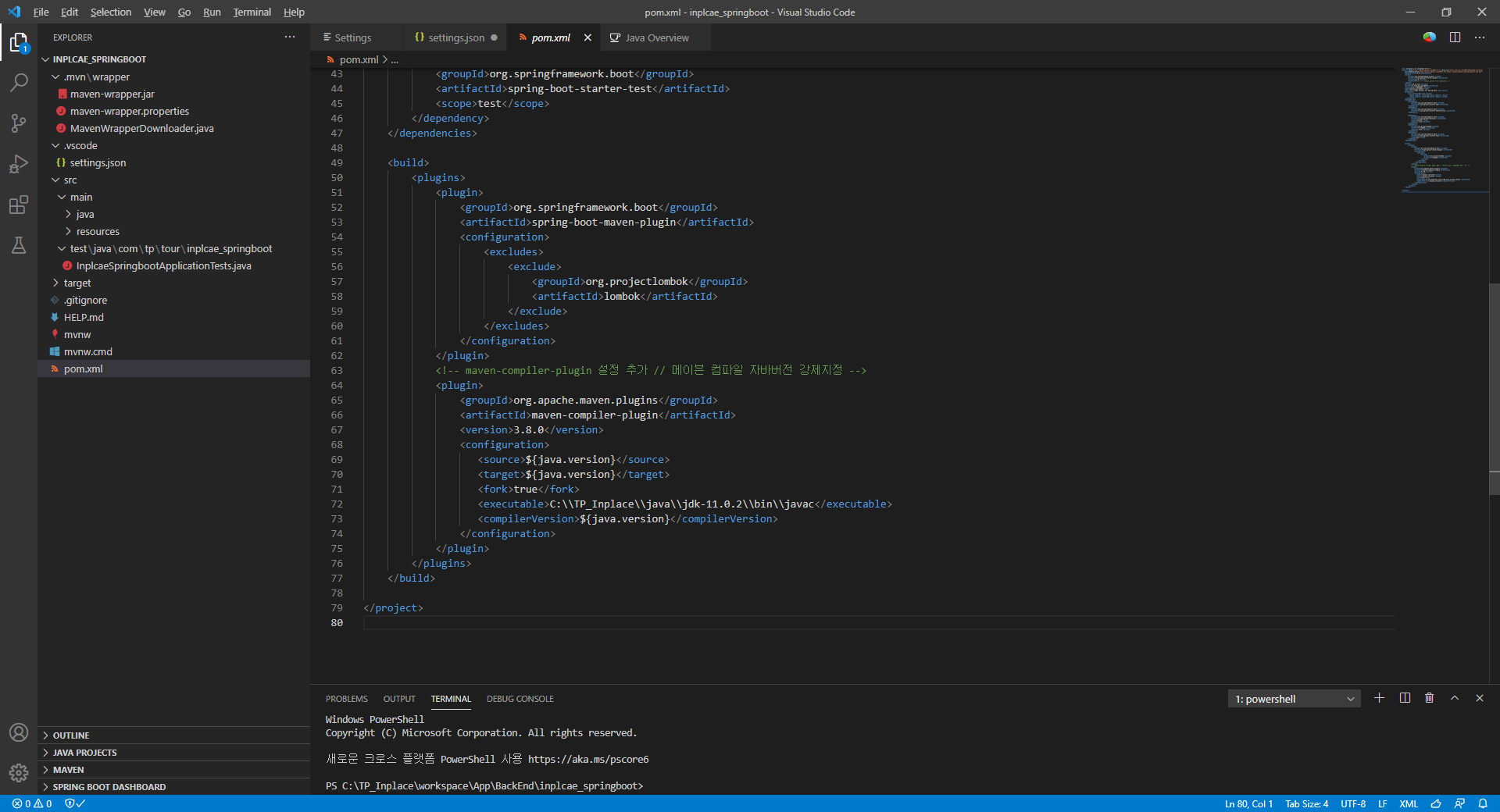
Task: Collapse the .vscode folder
Action: click(x=174, y=146)
